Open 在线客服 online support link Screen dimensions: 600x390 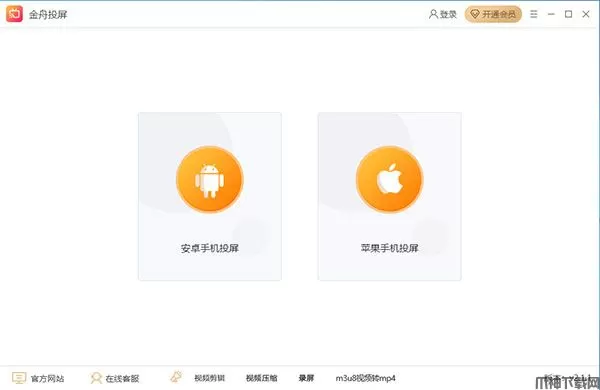coord(122,379)
